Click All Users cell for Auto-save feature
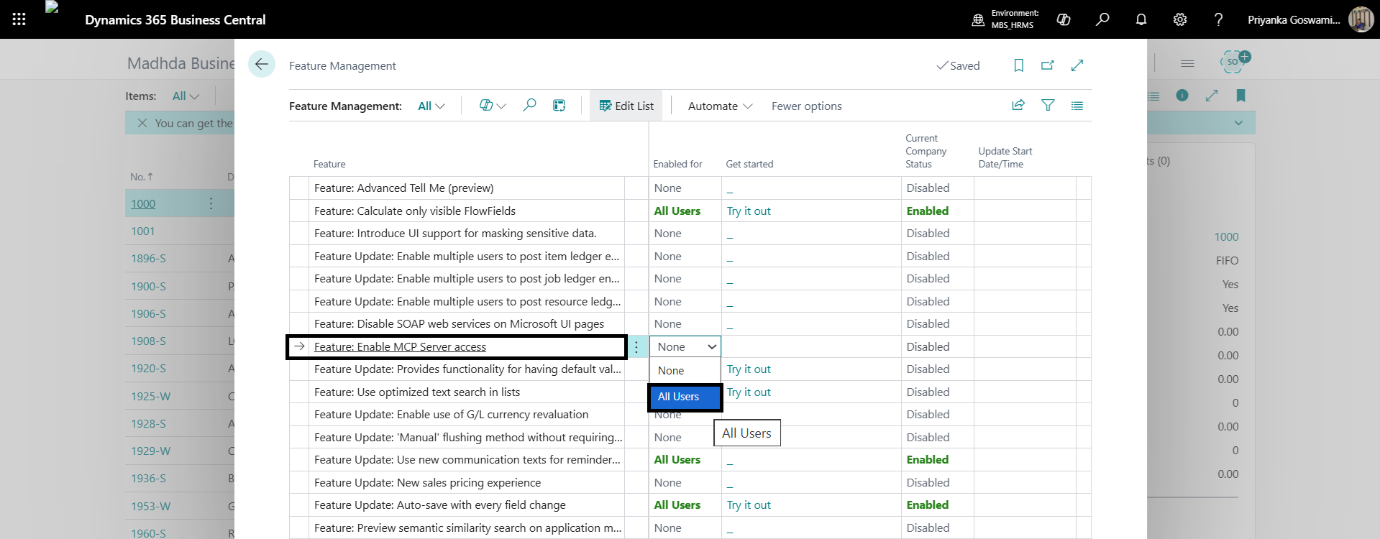 pyautogui.click(x=685, y=505)
